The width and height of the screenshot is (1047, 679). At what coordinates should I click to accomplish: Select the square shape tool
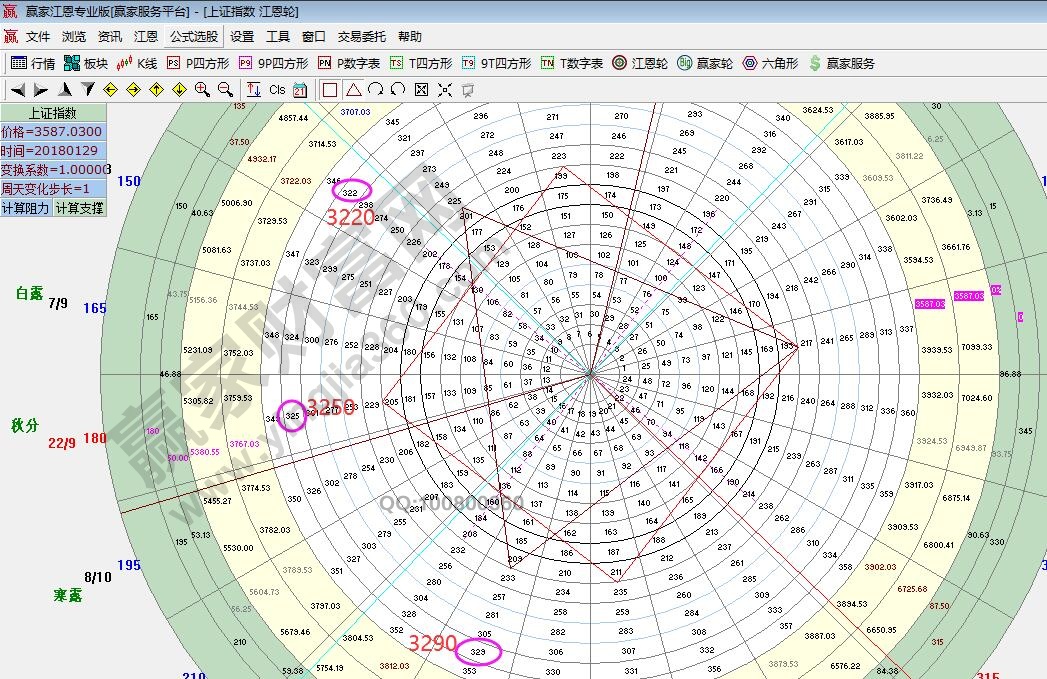[x=330, y=89]
